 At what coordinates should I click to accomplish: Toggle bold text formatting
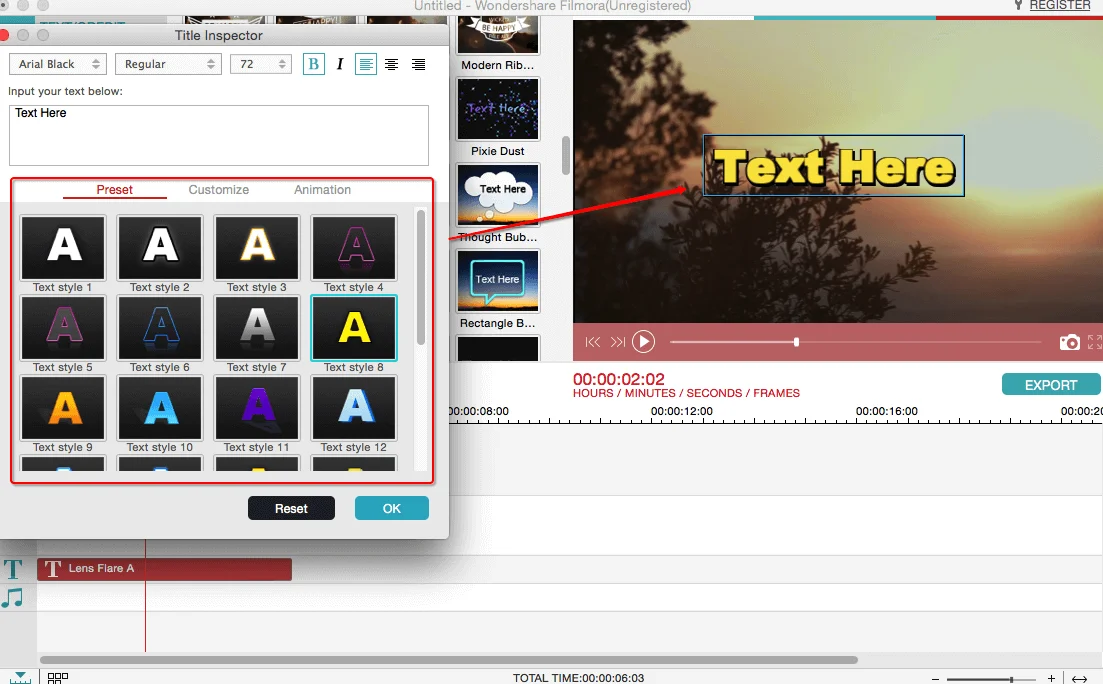pyautogui.click(x=314, y=64)
